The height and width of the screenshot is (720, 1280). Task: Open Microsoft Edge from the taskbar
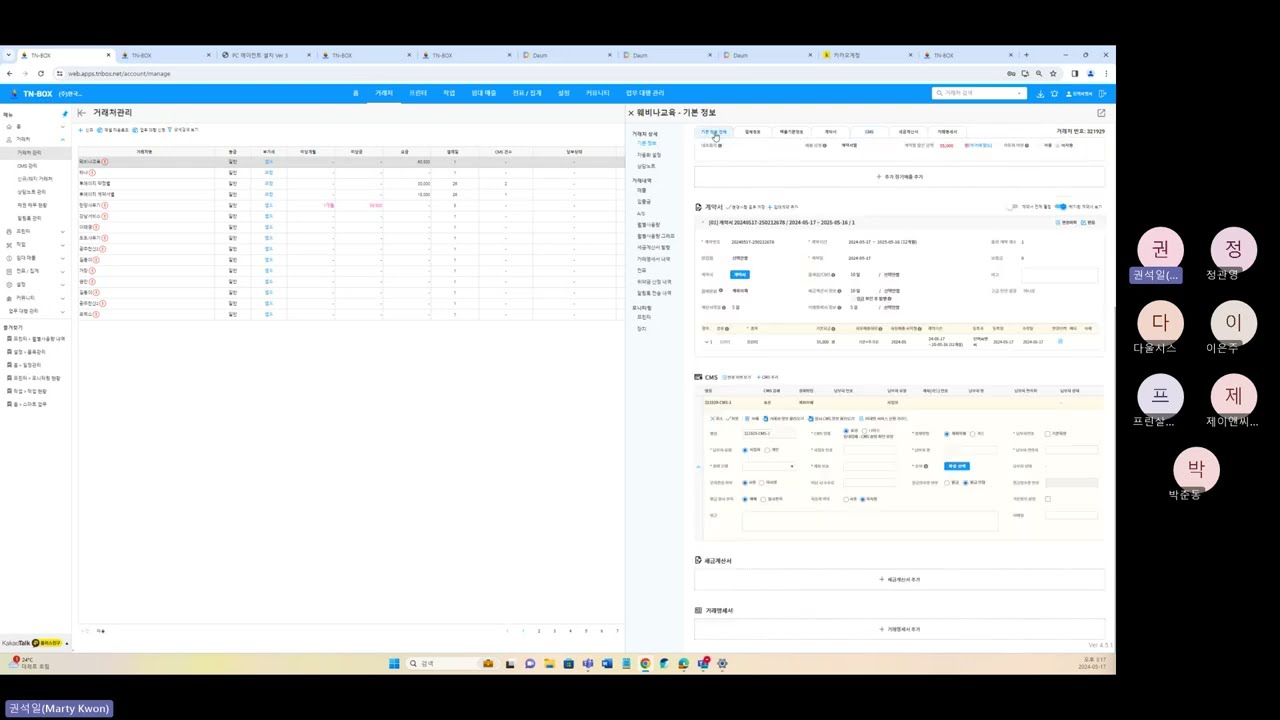[x=684, y=663]
